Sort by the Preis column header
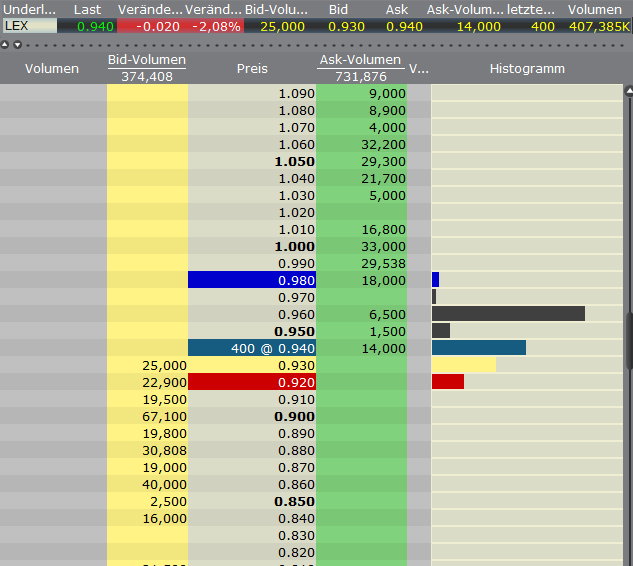Viewport: 633px width, 566px height. coord(252,69)
